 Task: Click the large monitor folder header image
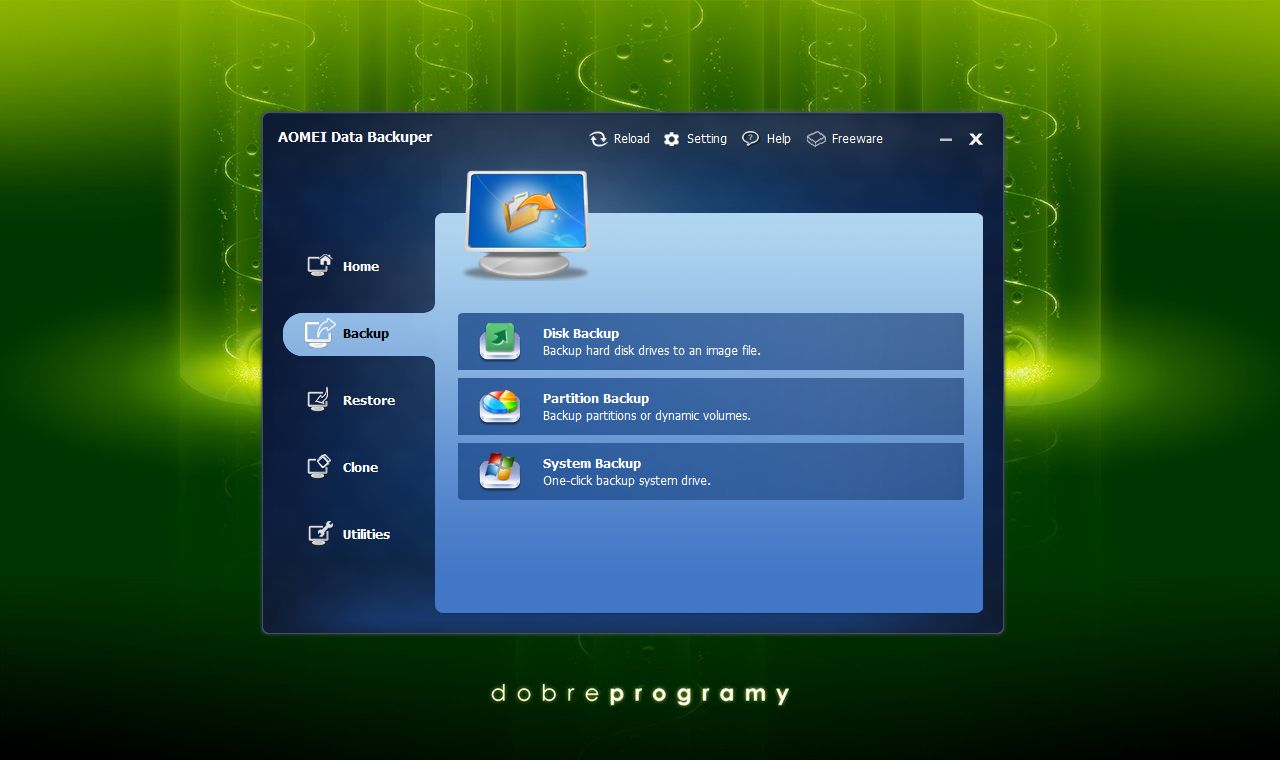(526, 225)
